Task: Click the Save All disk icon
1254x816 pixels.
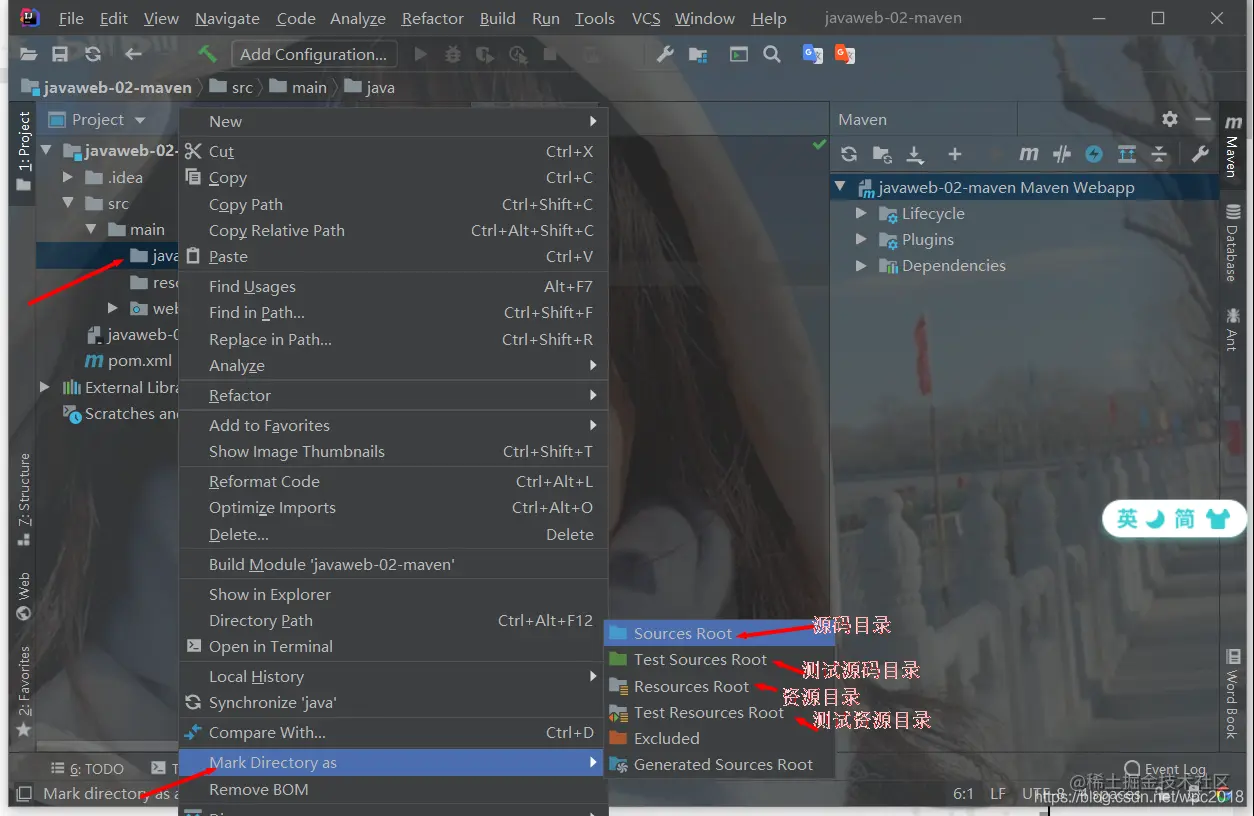Action: point(60,55)
